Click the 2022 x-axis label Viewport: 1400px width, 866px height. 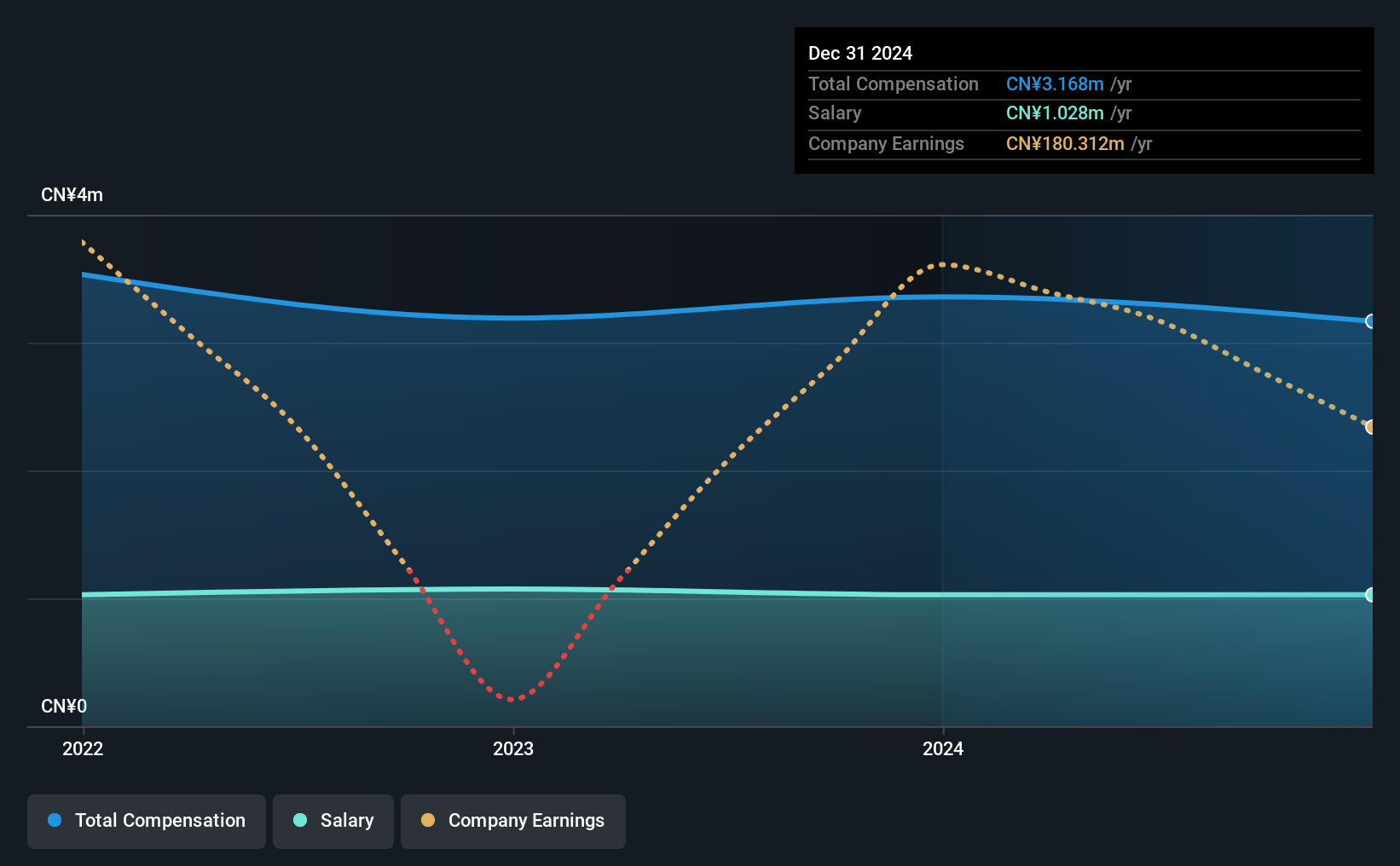tap(83, 748)
